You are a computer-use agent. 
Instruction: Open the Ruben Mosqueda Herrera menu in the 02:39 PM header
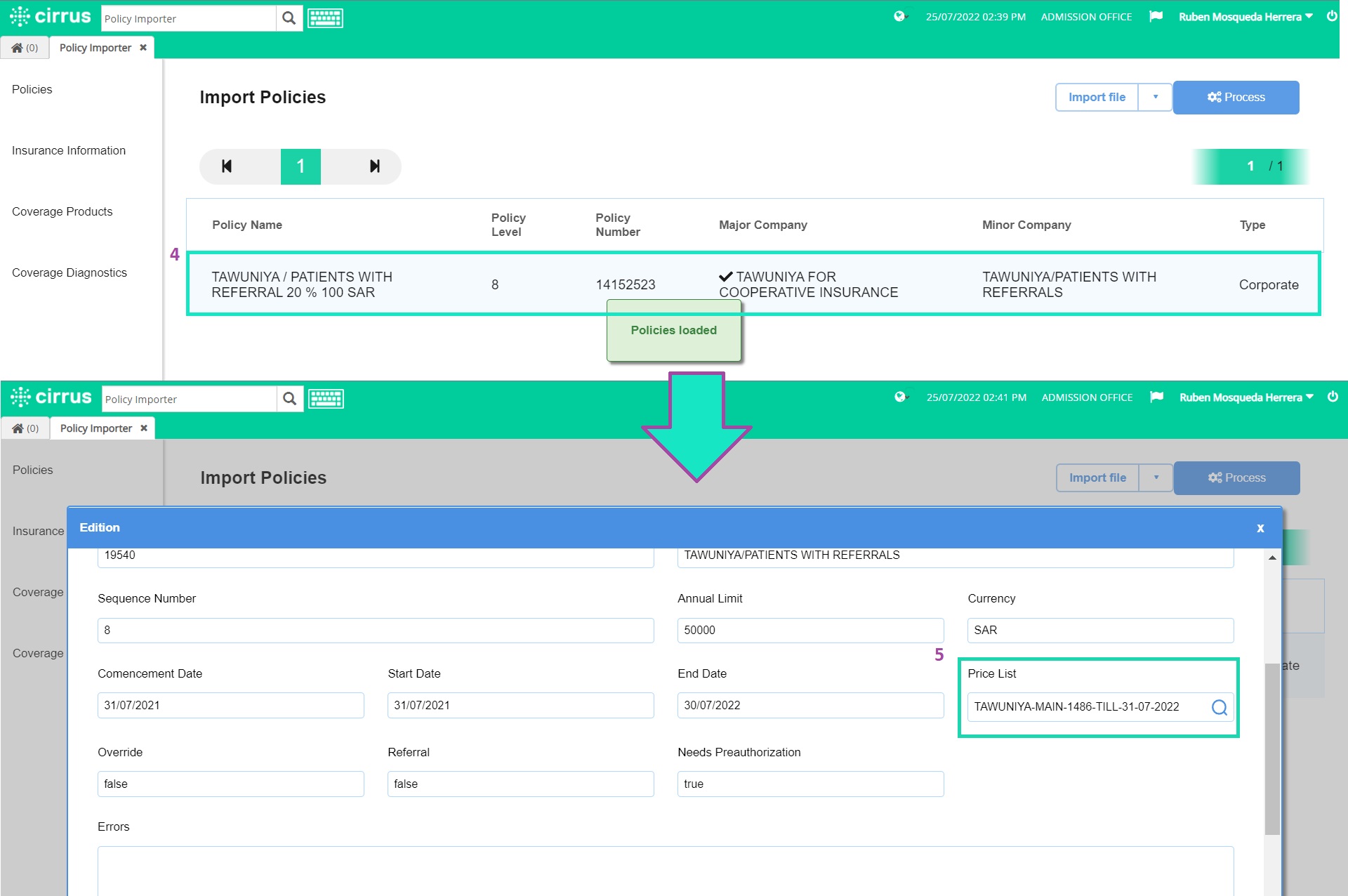pos(1245,17)
